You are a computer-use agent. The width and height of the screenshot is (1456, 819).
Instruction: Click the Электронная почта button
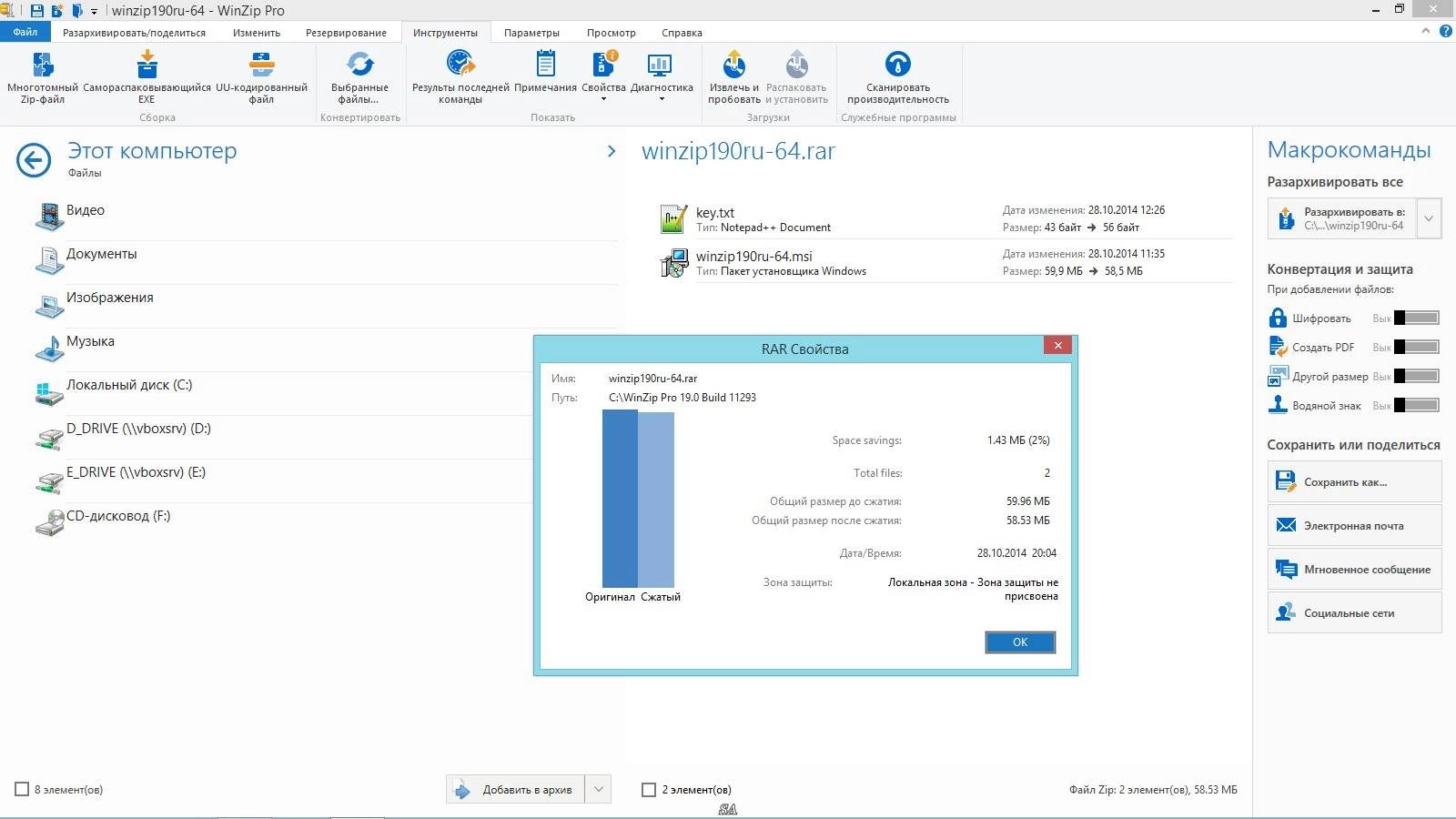[x=1354, y=525]
